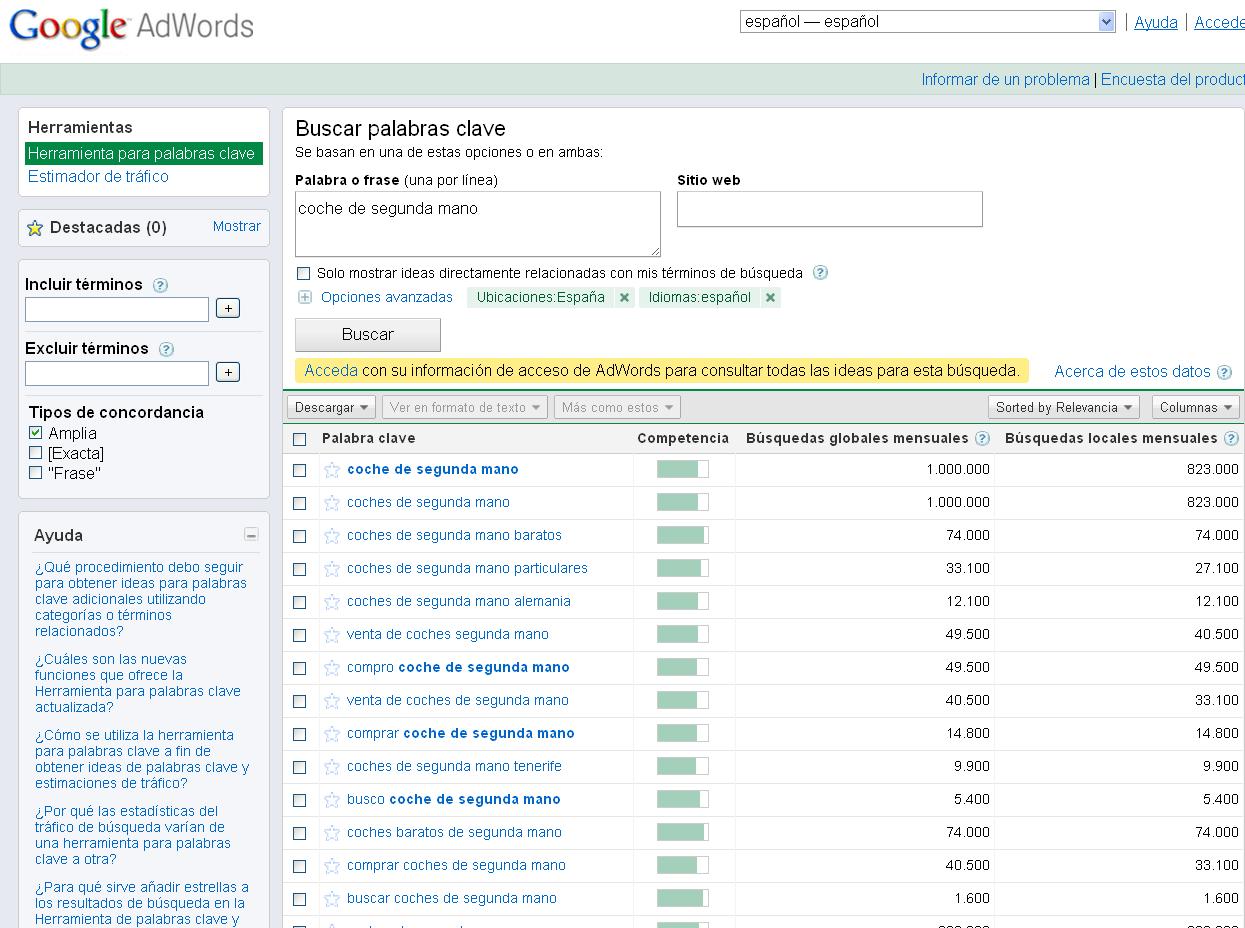Select row checkbox for "coches de segunda mano baratos"
Image resolution: width=1245 pixels, height=928 pixels.
pyautogui.click(x=299, y=536)
